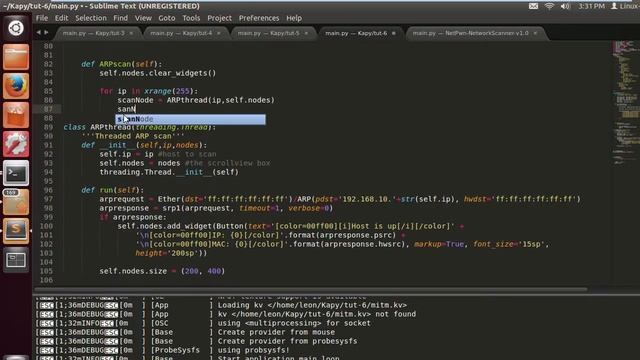
Task: Open the volume sound indicator
Action: (x=565, y=6)
